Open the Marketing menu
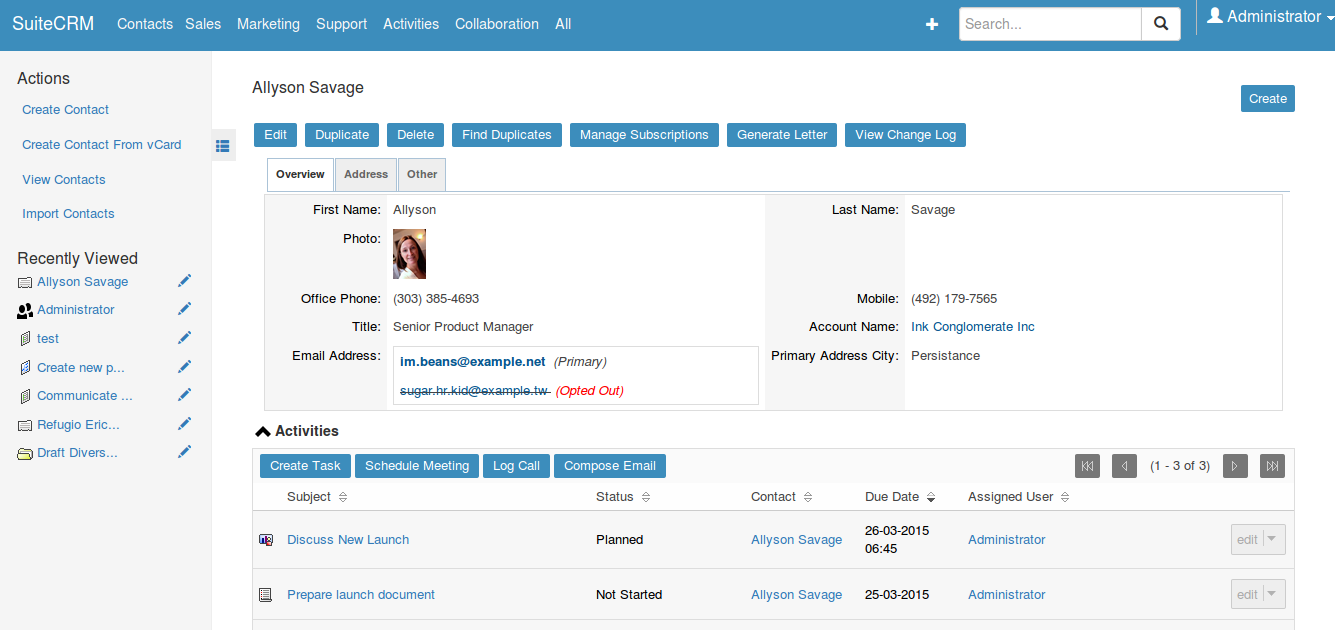The height and width of the screenshot is (630, 1335). 268,23
